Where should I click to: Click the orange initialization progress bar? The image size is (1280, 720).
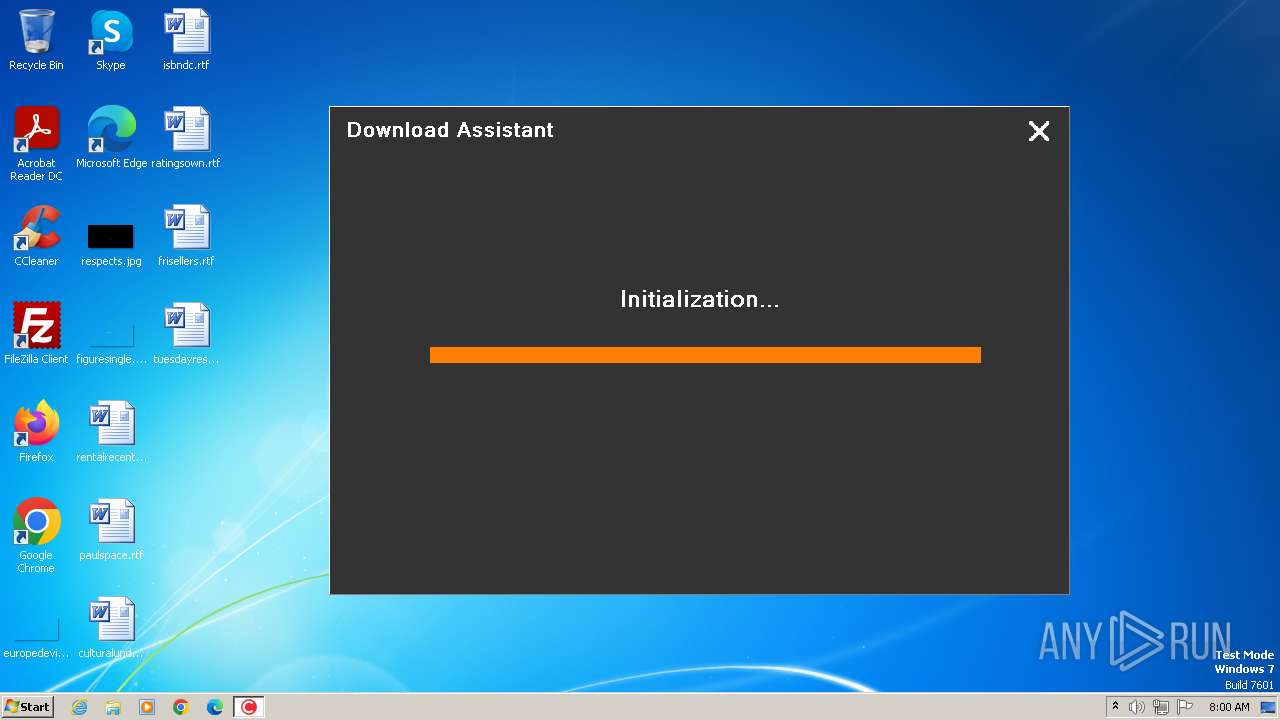(x=705, y=355)
